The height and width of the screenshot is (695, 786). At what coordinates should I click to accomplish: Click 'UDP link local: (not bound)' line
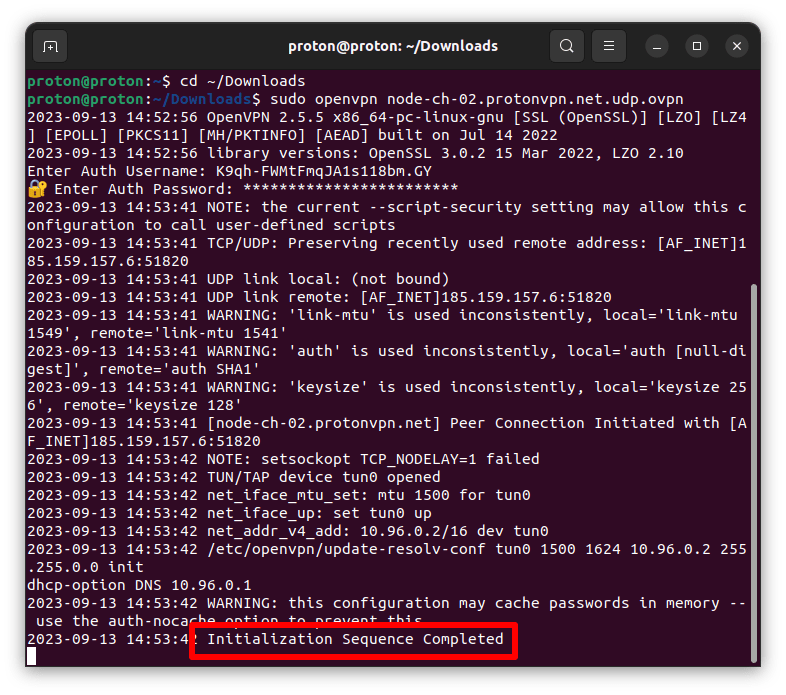(x=238, y=279)
